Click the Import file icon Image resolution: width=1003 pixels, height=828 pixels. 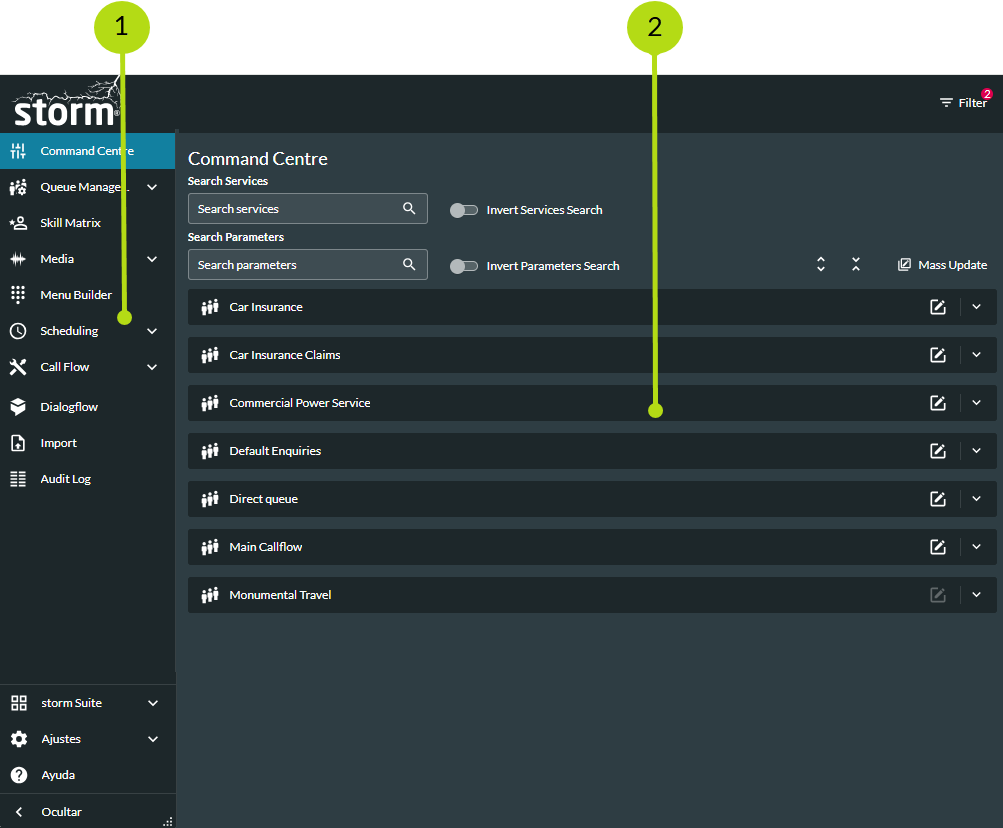[x=18, y=443]
